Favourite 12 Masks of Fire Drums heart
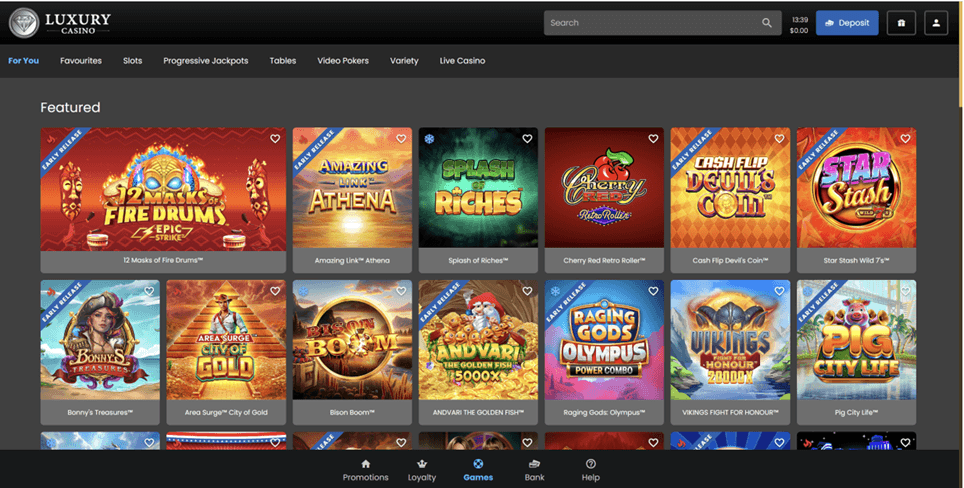Viewport: 964px width, 488px height. click(275, 139)
